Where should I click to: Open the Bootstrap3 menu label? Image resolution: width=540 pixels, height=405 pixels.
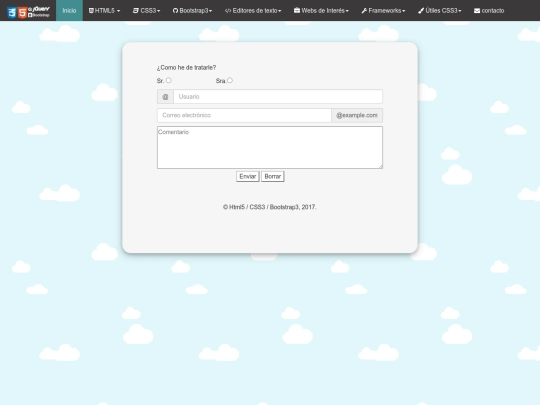pos(194,11)
